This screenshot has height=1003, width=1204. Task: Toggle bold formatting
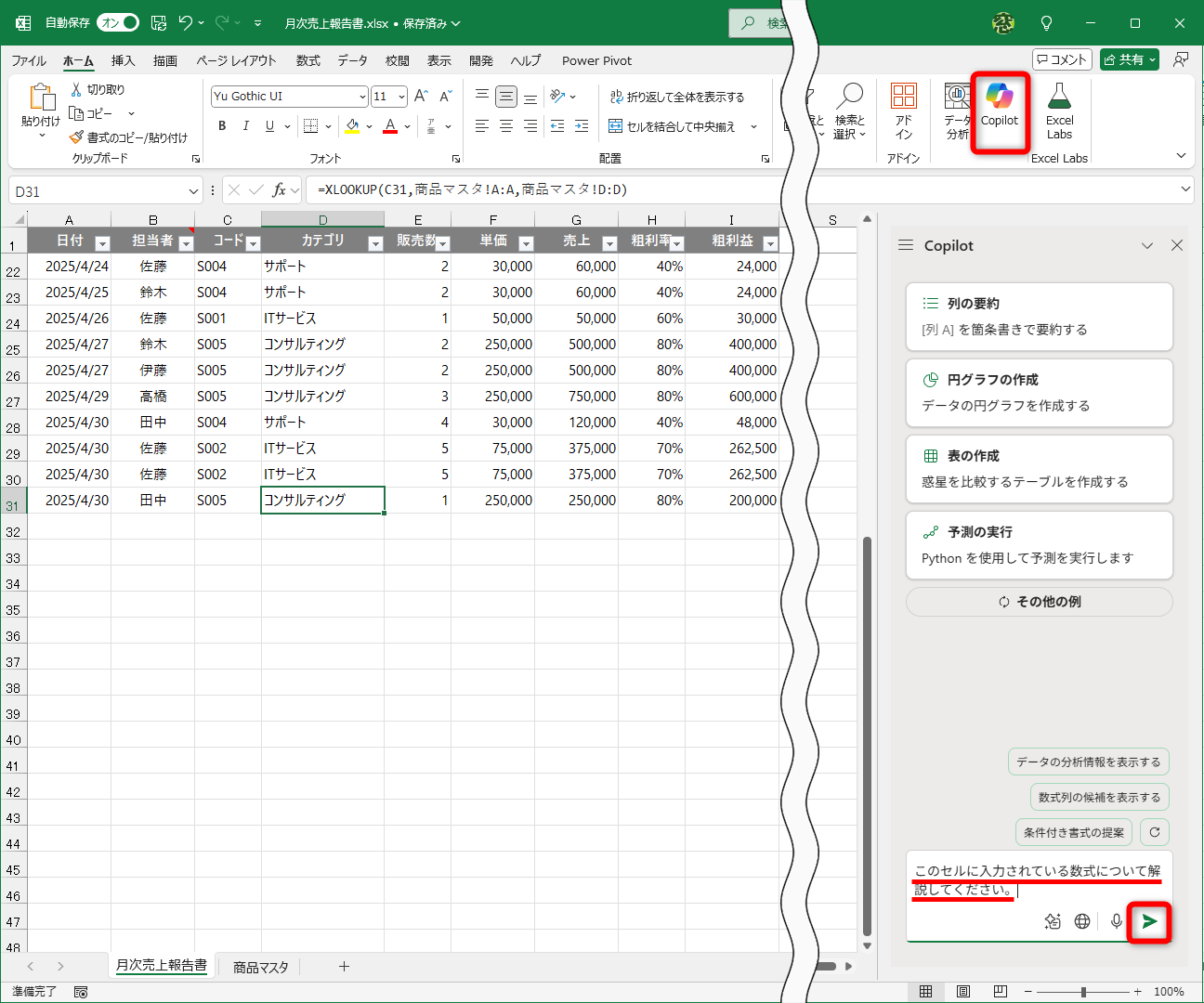(222, 126)
